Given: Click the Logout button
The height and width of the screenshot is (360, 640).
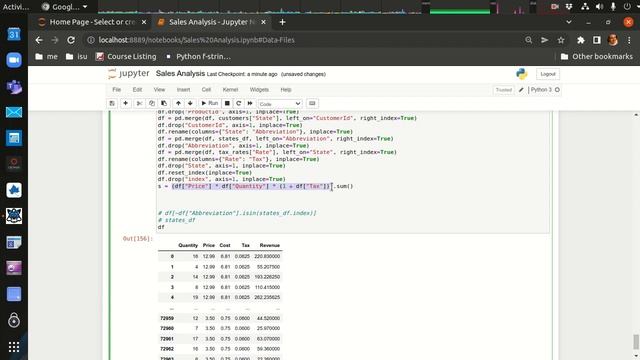Looking at the screenshot, I should (548, 74).
